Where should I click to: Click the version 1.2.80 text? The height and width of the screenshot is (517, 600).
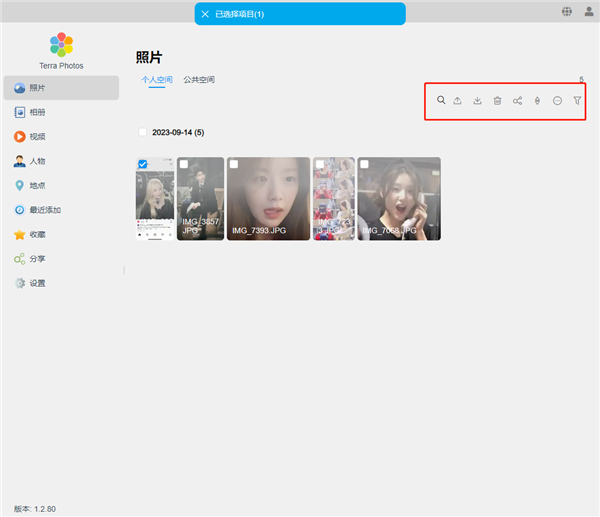(35, 509)
